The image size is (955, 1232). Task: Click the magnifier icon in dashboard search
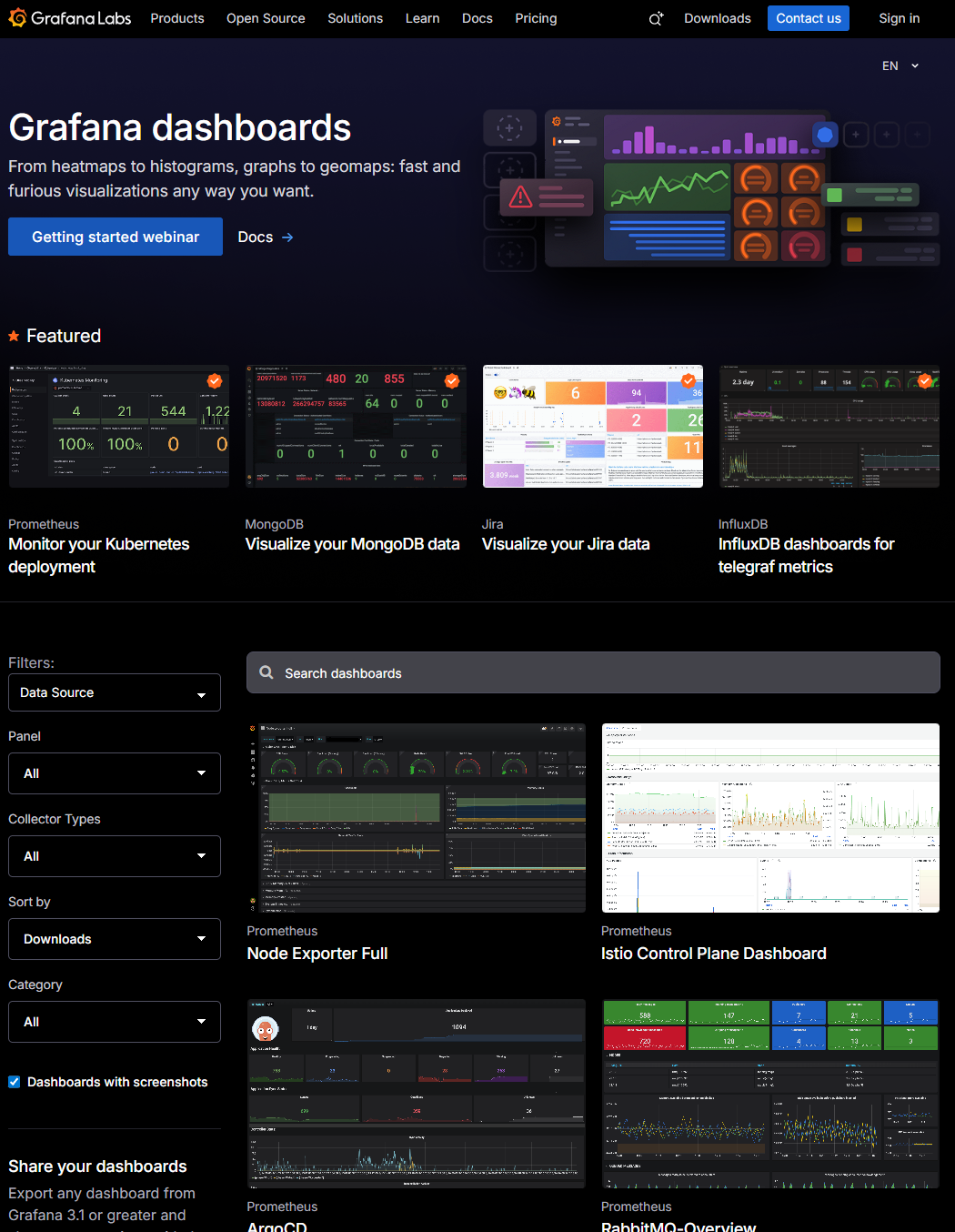click(266, 672)
